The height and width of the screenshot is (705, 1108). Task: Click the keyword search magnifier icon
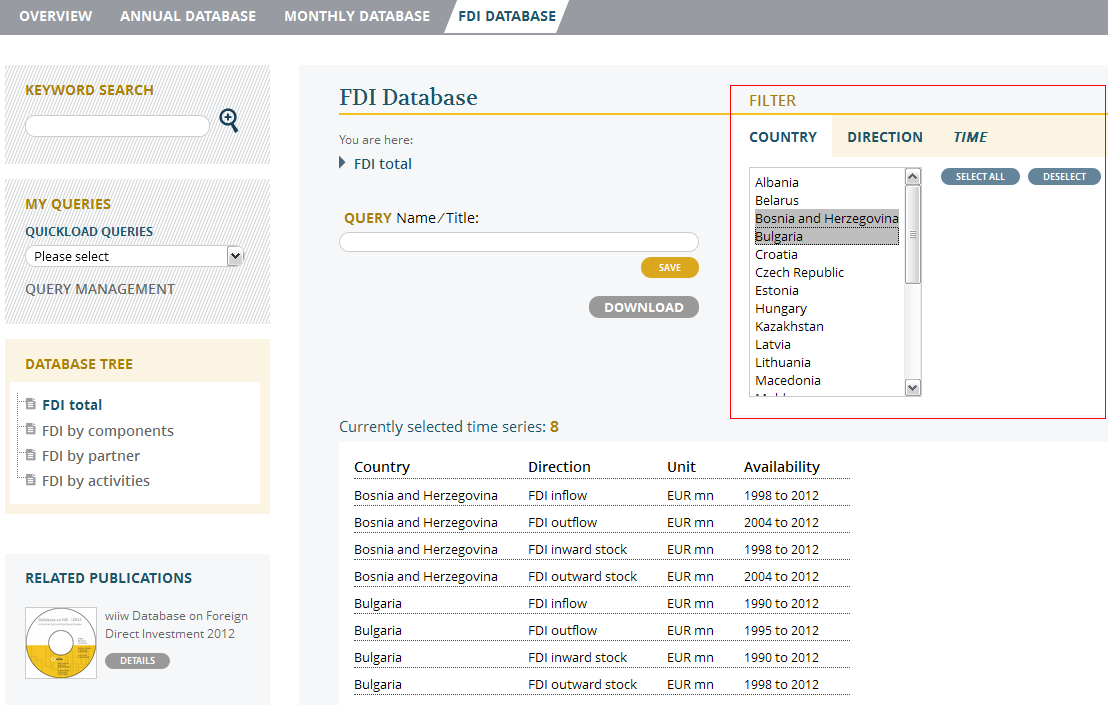[229, 121]
